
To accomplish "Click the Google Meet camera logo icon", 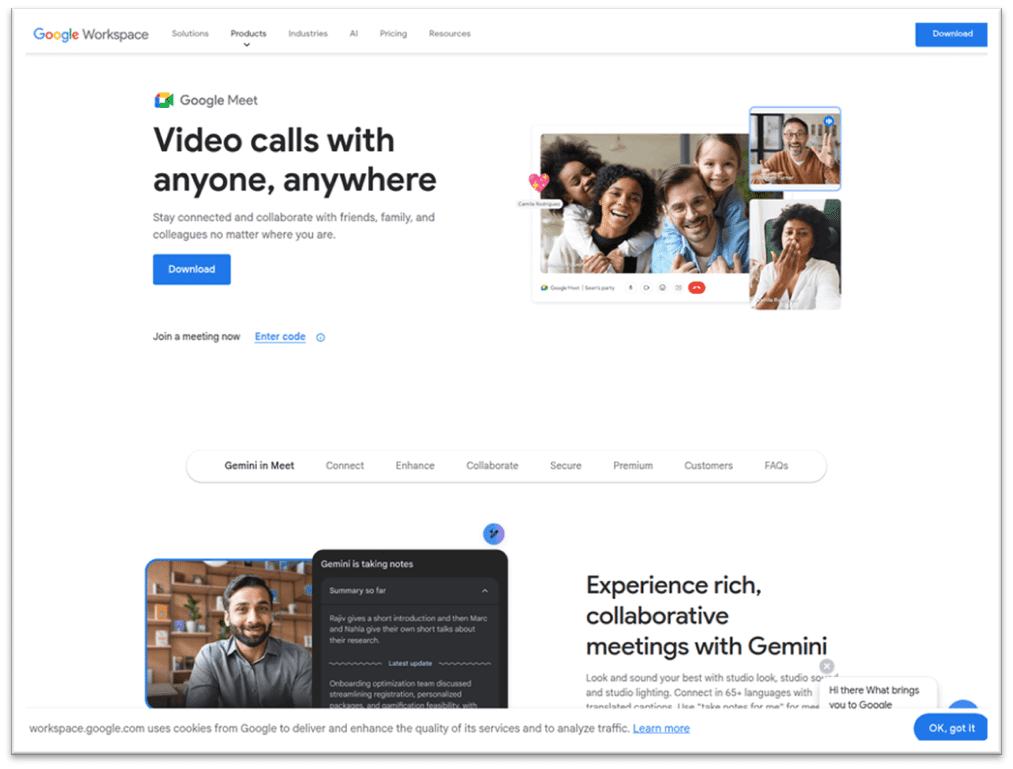I will coord(164,100).
